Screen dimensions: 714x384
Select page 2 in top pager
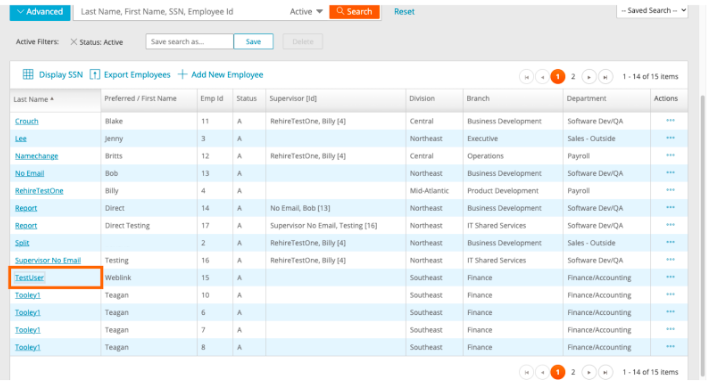coord(573,77)
